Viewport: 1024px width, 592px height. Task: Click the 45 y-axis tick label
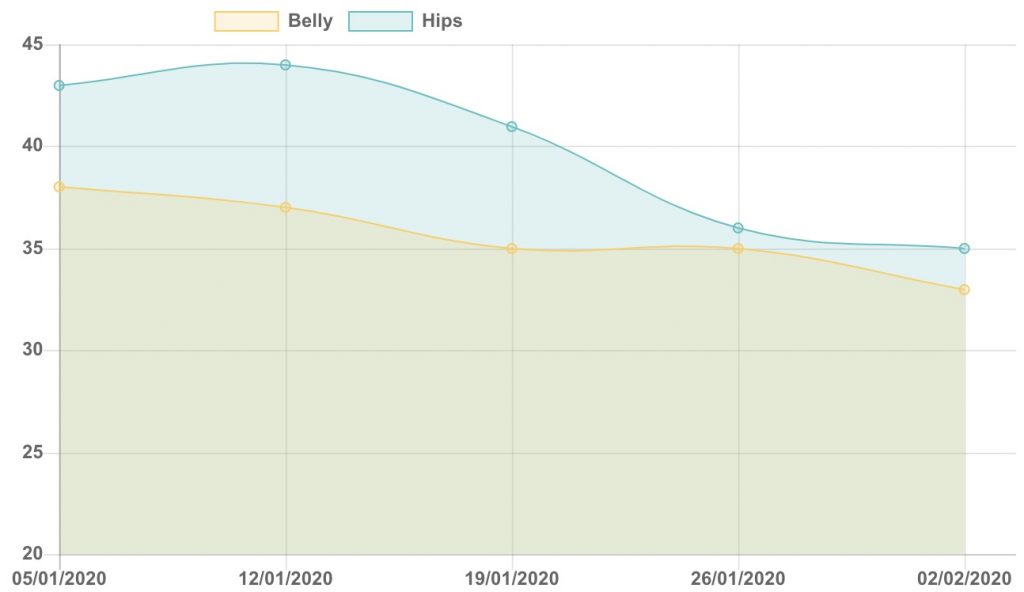33,44
